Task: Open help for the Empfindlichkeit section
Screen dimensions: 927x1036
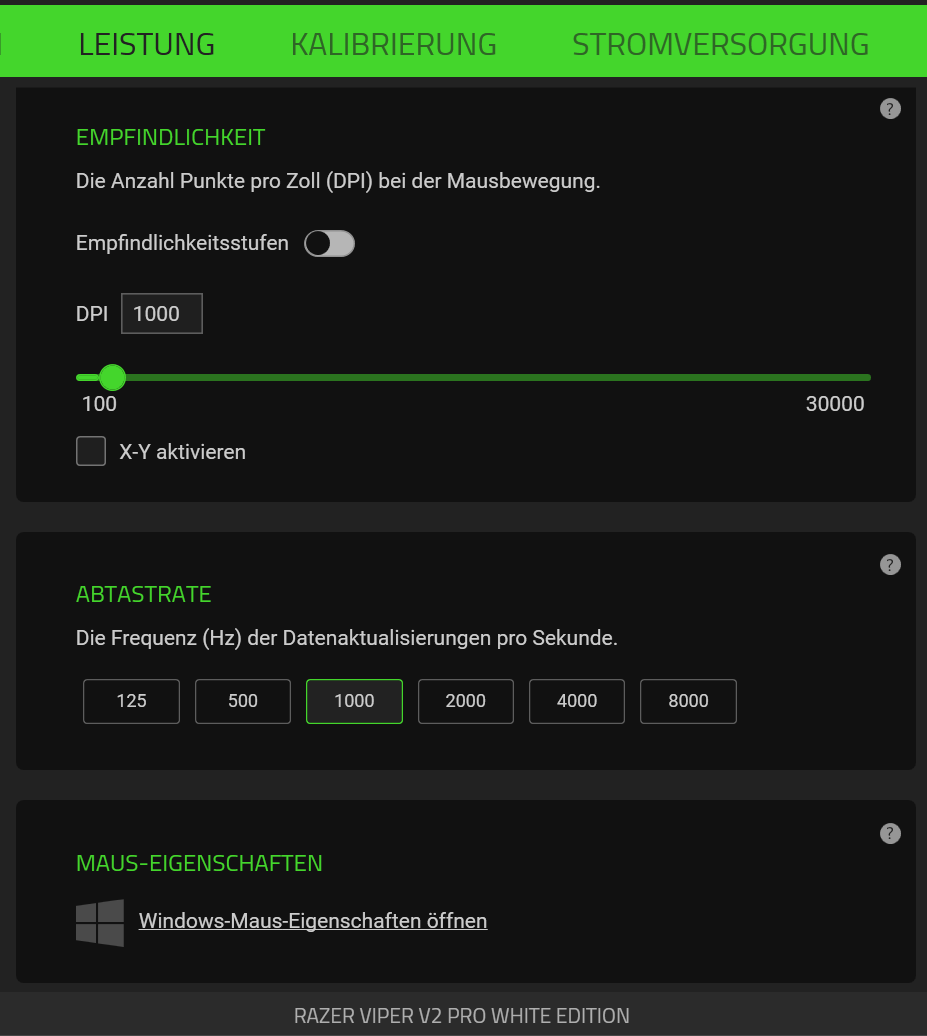Action: pos(890,109)
